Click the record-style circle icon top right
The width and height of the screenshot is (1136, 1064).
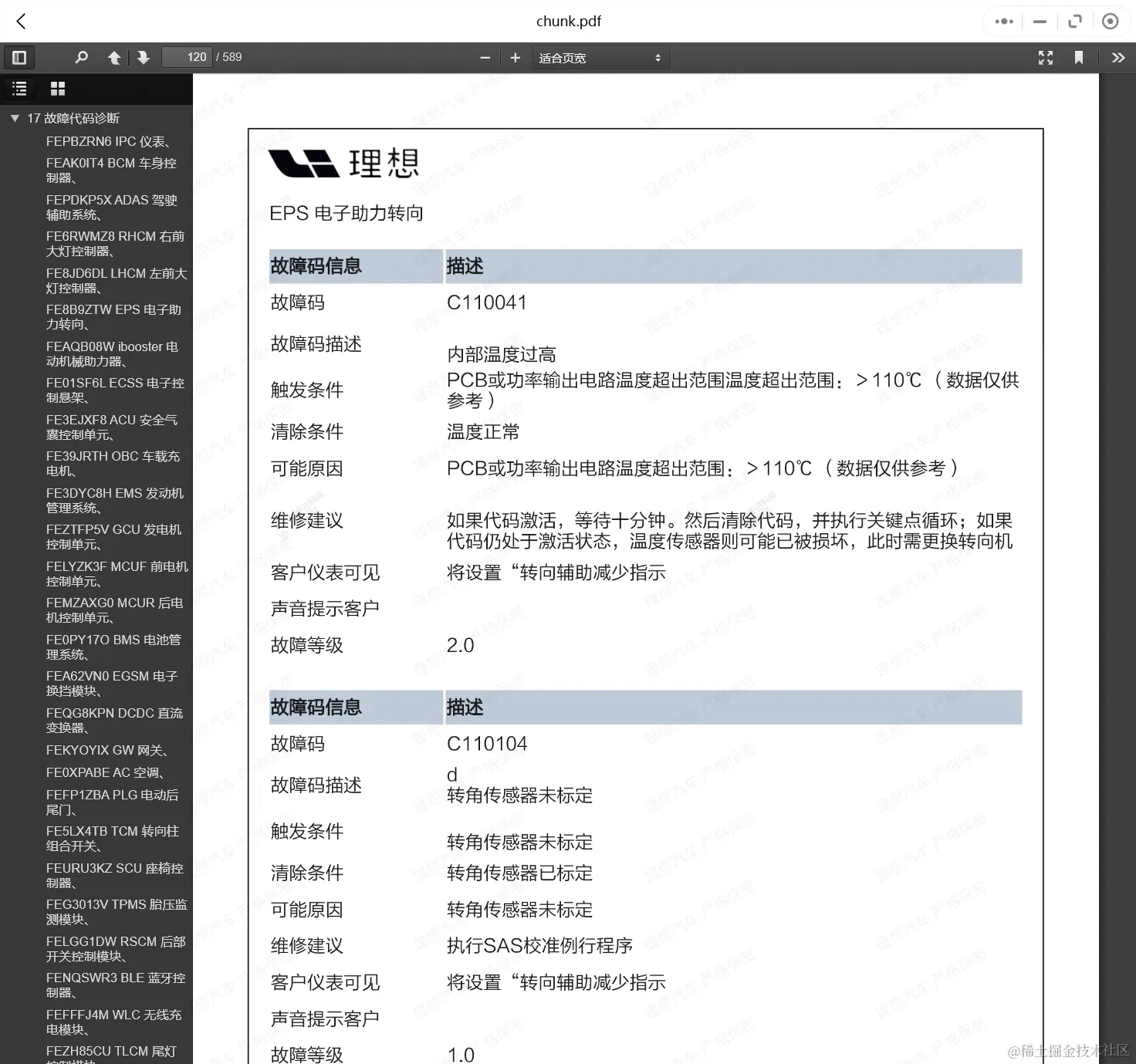click(1110, 22)
